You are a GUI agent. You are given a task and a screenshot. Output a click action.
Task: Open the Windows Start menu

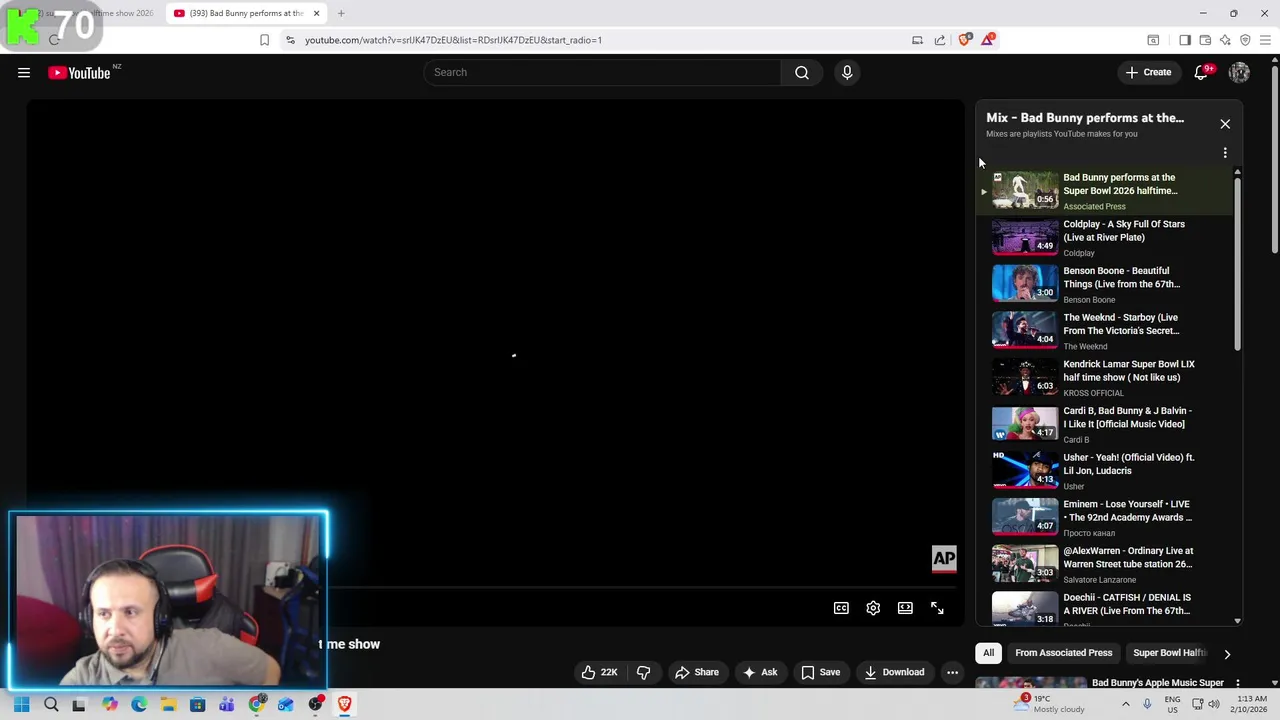tap(21, 704)
